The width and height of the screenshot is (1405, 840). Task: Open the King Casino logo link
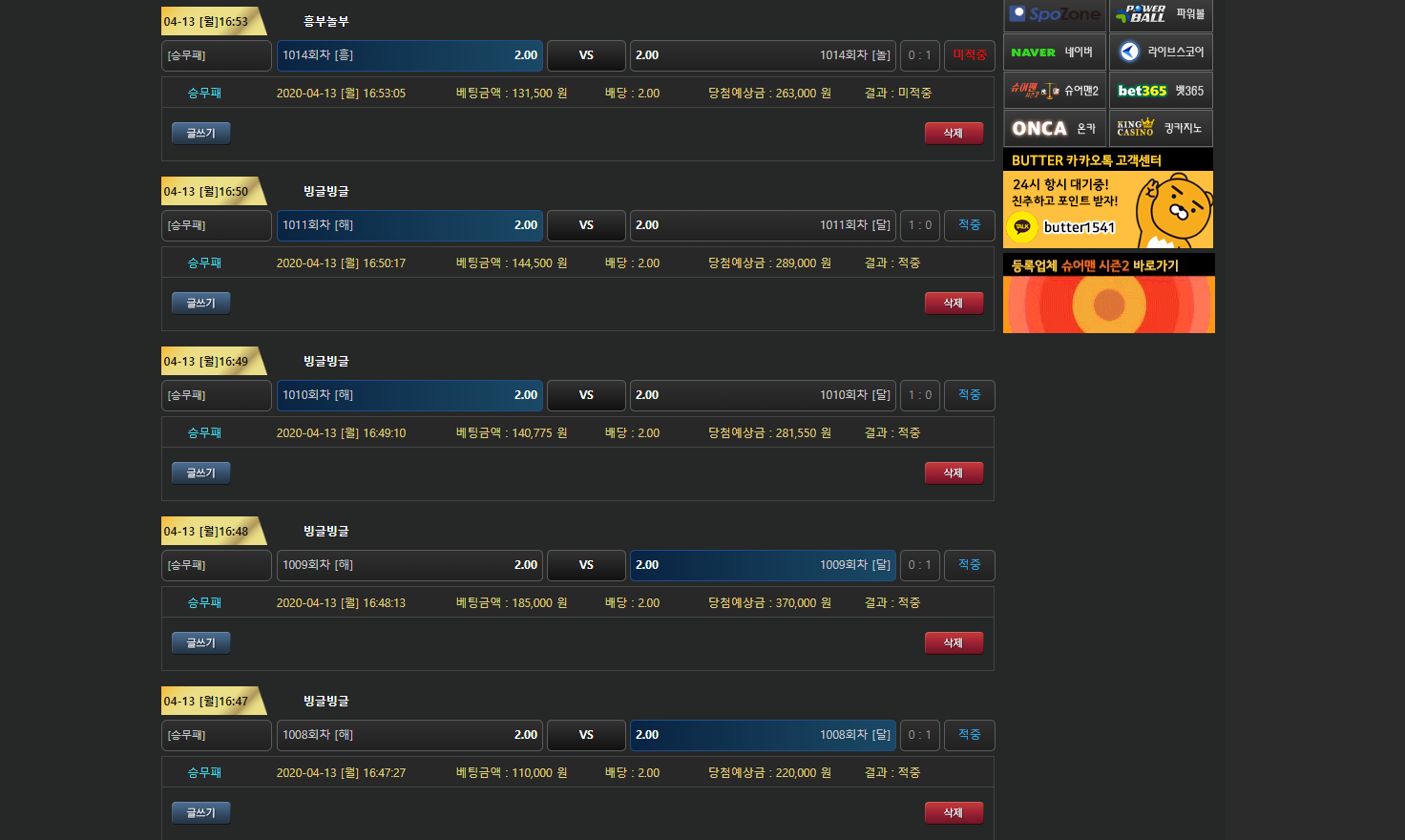tap(1161, 128)
